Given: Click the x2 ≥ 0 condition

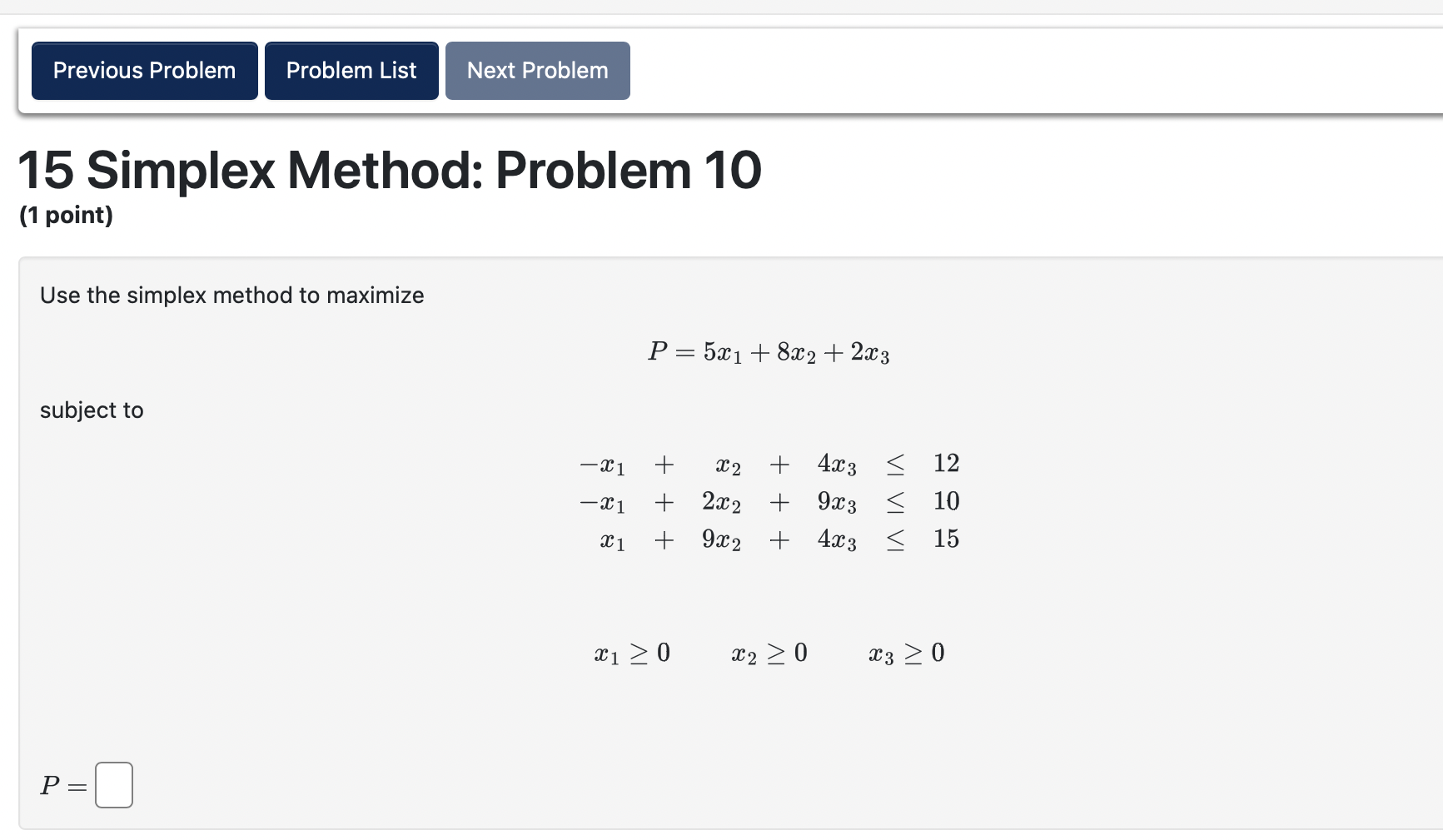Looking at the screenshot, I should [769, 654].
